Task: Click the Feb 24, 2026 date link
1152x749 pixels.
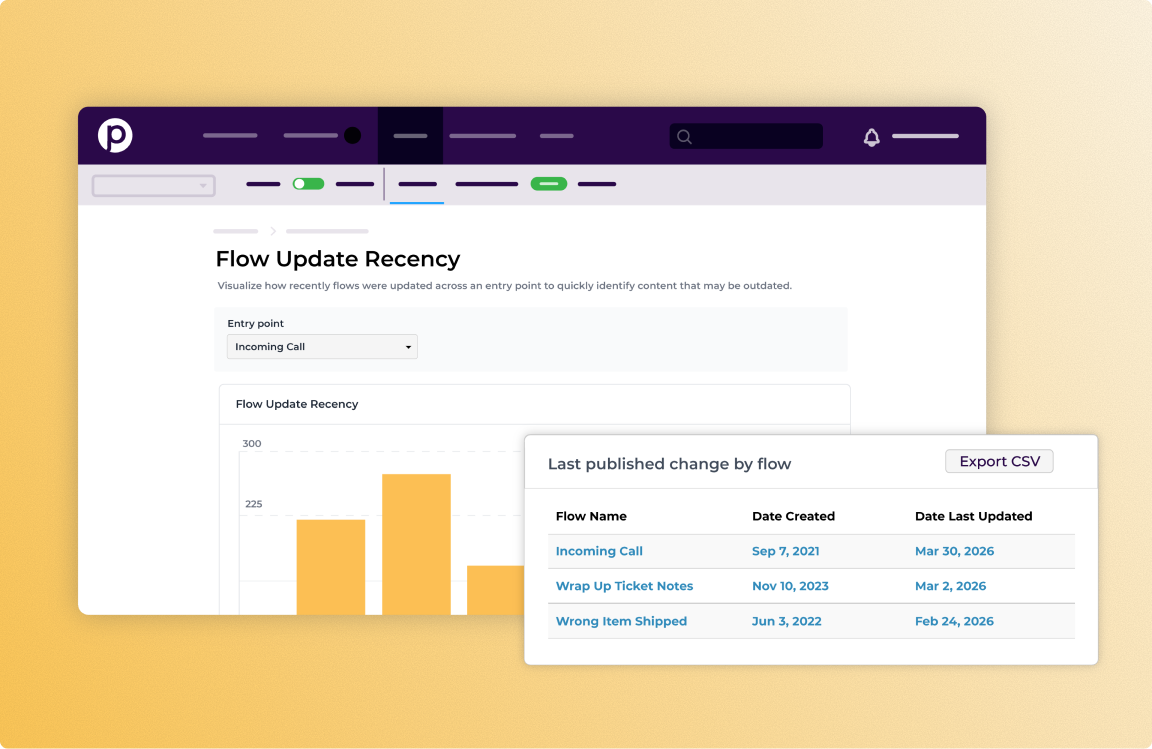Action: (954, 621)
